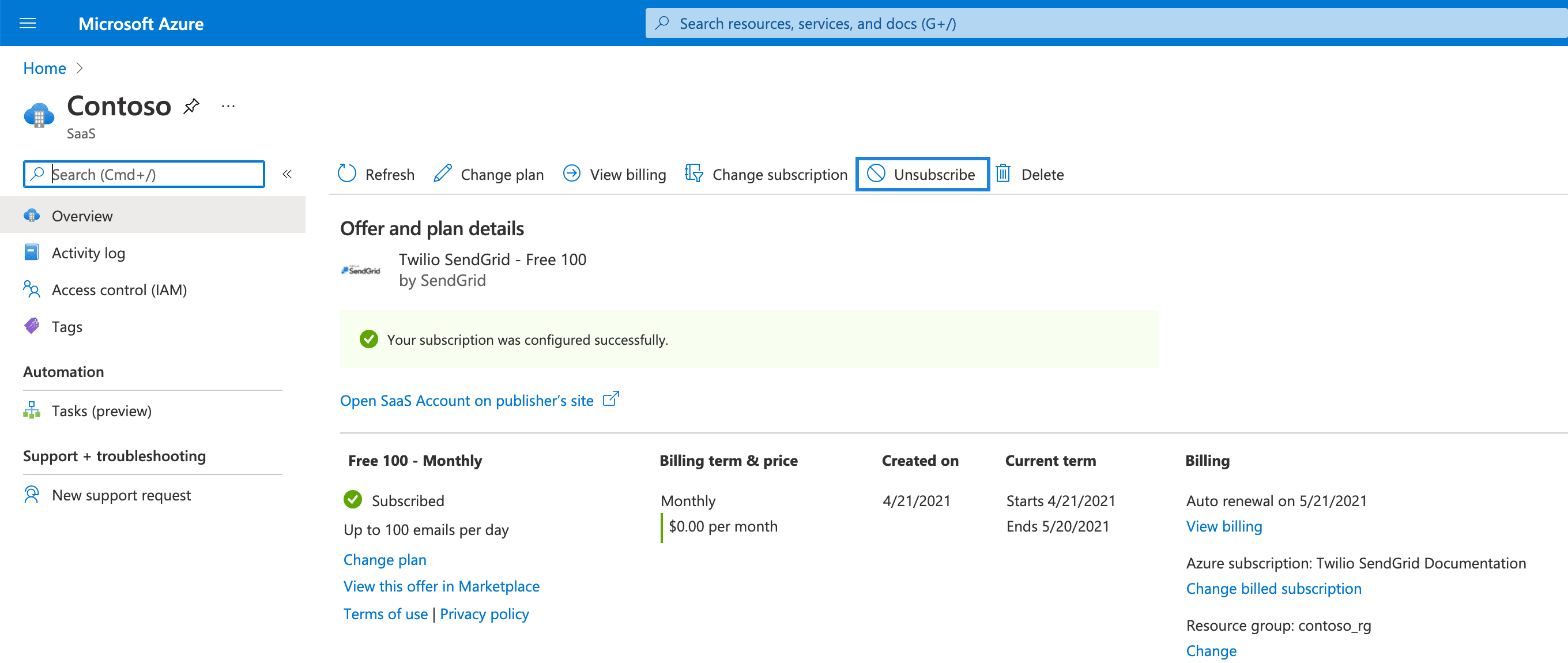Click the New support request icon
Viewport: 1568px width, 663px height.
click(32, 495)
